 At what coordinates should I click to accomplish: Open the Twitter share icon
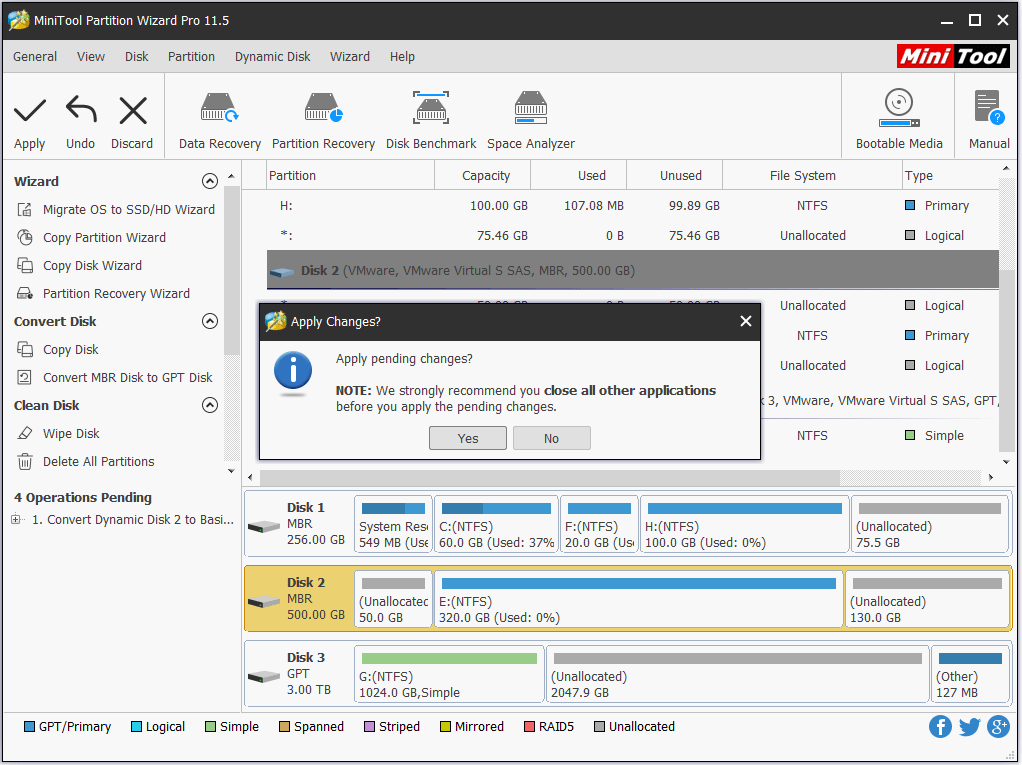click(x=969, y=727)
